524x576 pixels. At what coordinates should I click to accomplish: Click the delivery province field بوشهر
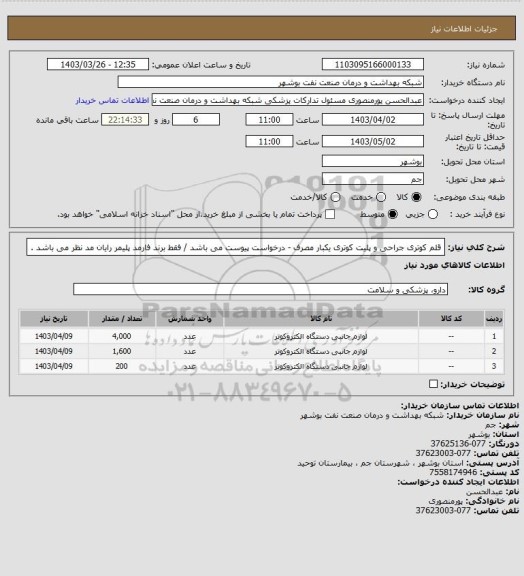(x=373, y=161)
